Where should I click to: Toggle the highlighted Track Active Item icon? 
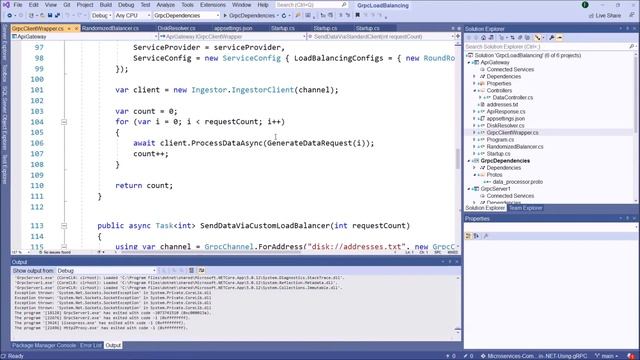click(x=538, y=38)
